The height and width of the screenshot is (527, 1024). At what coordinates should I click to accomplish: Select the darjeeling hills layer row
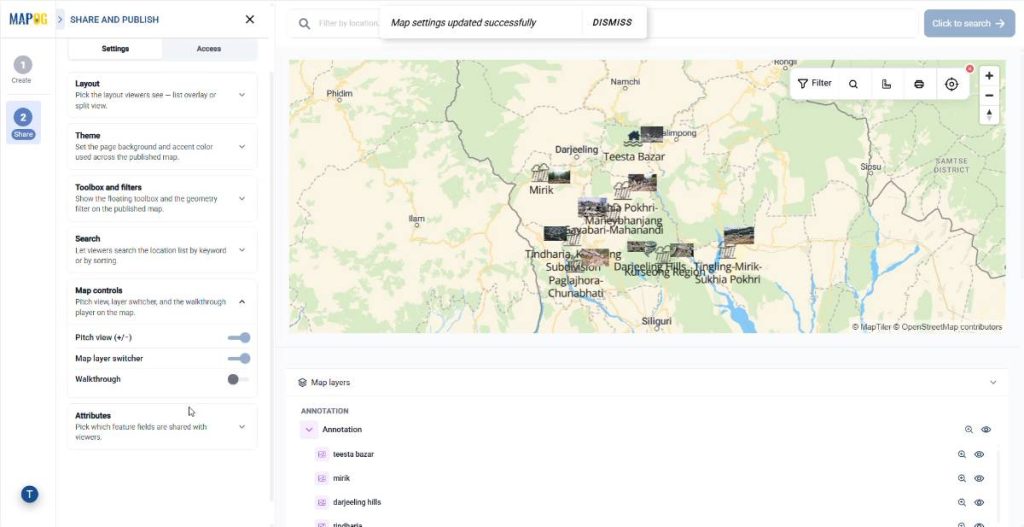[651, 503]
